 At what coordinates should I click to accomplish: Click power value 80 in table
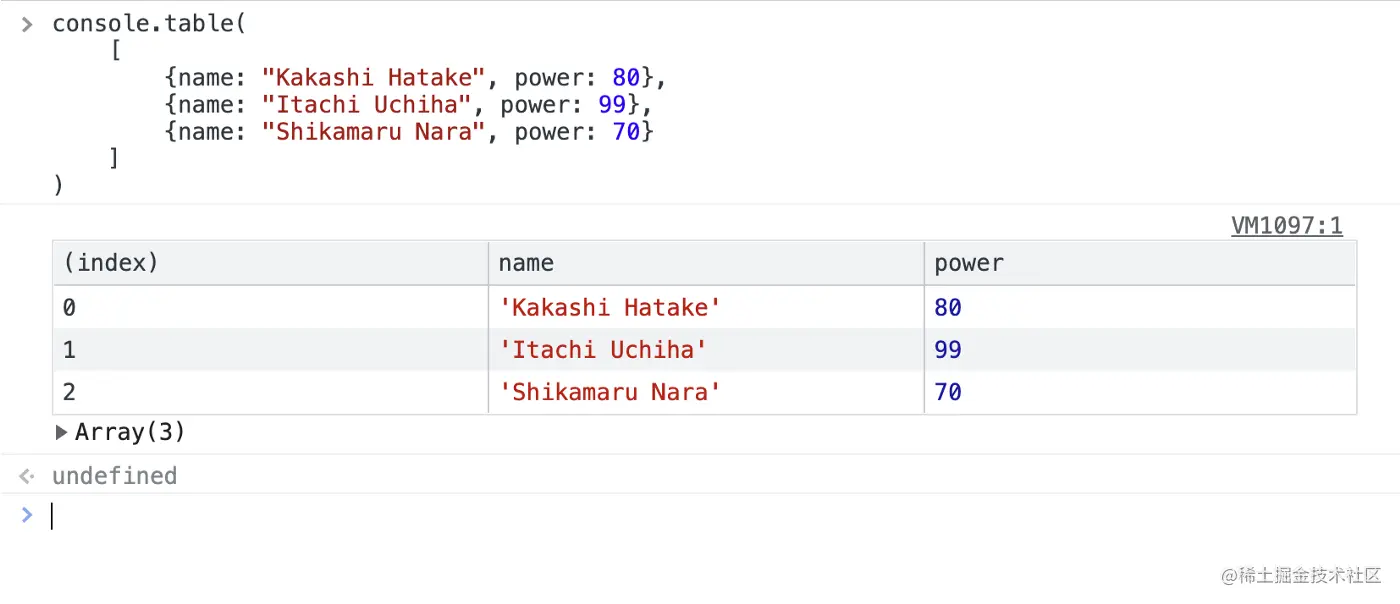coord(948,308)
